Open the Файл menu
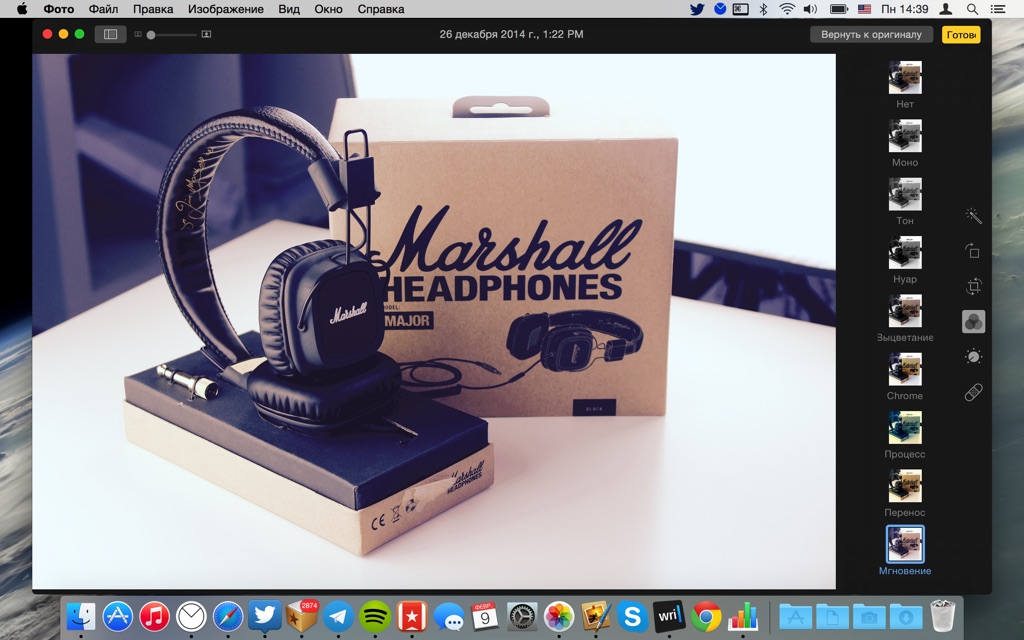1024x640 pixels. tap(103, 9)
